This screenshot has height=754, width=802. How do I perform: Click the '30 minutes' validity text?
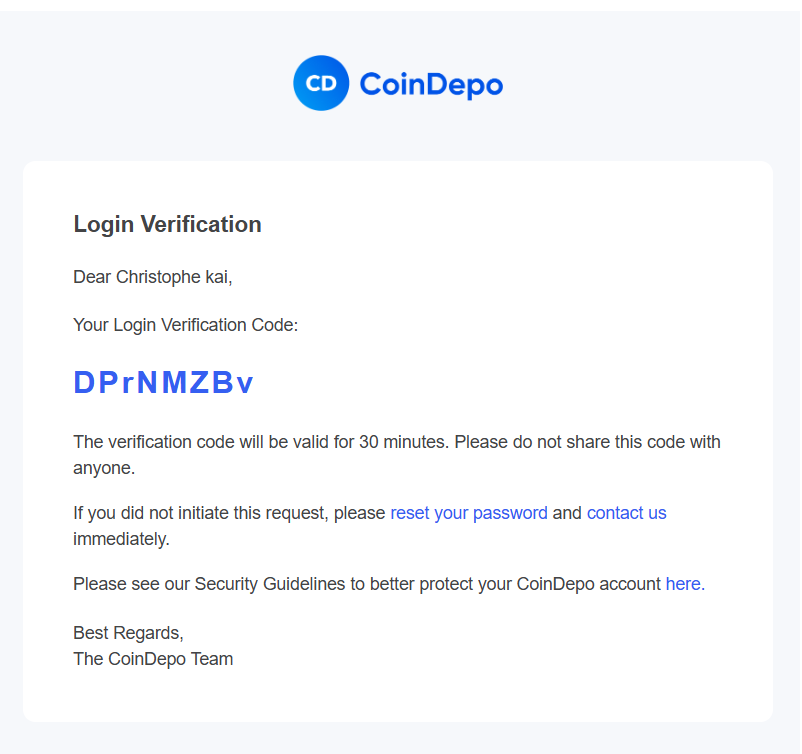(x=404, y=442)
